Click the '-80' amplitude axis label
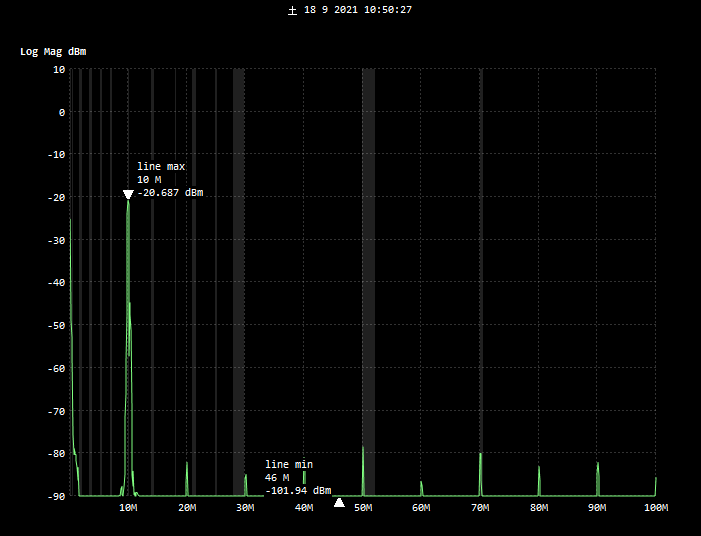This screenshot has width=701, height=536. 56,454
